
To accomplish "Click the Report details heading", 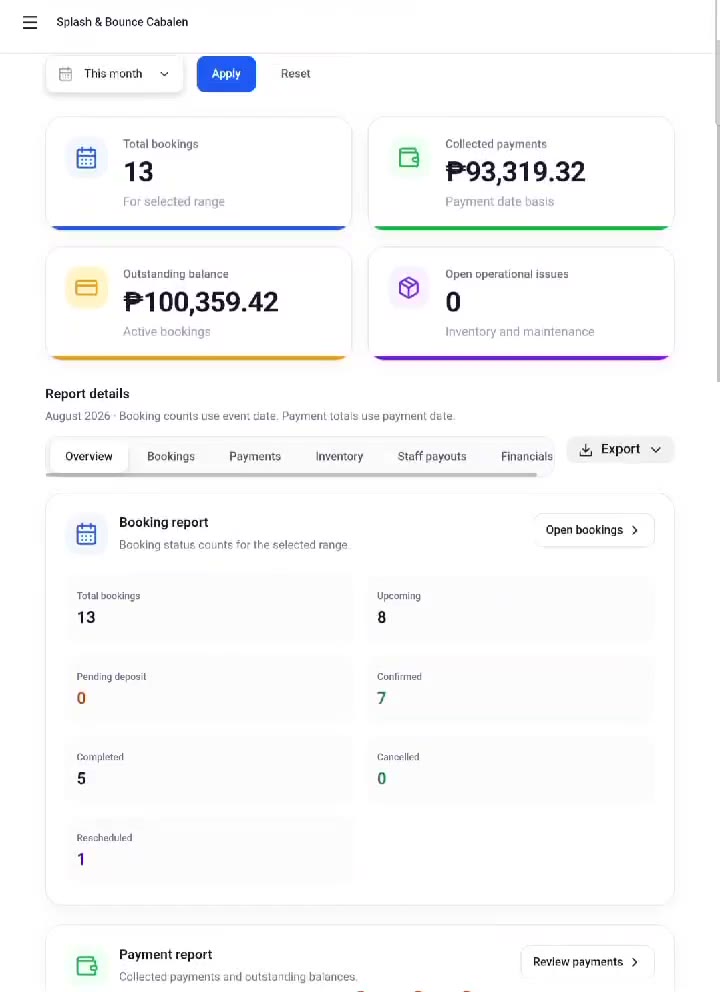I will tap(87, 394).
